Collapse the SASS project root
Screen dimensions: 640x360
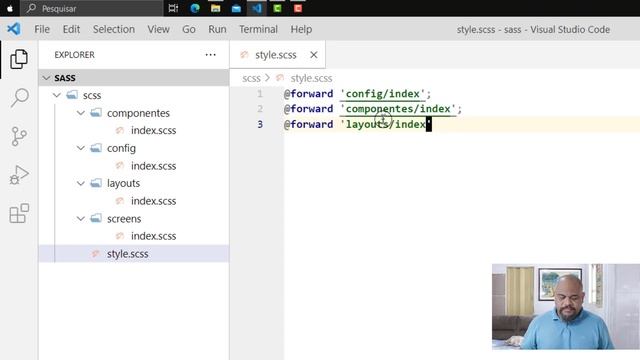click(46, 78)
